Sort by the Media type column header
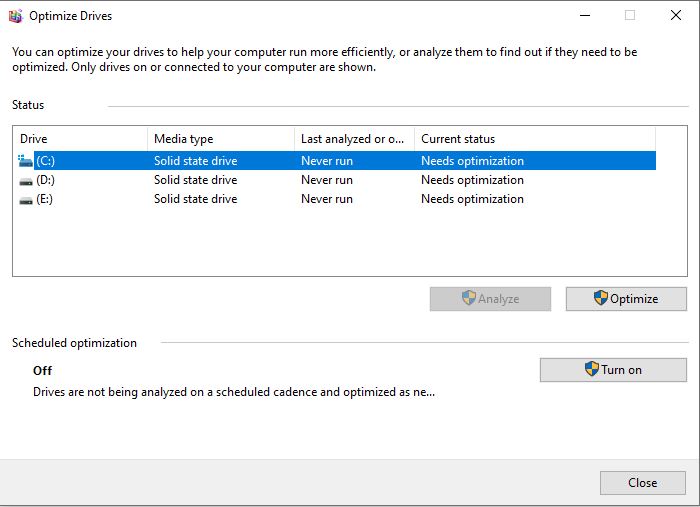The image size is (700, 507). click(x=221, y=139)
